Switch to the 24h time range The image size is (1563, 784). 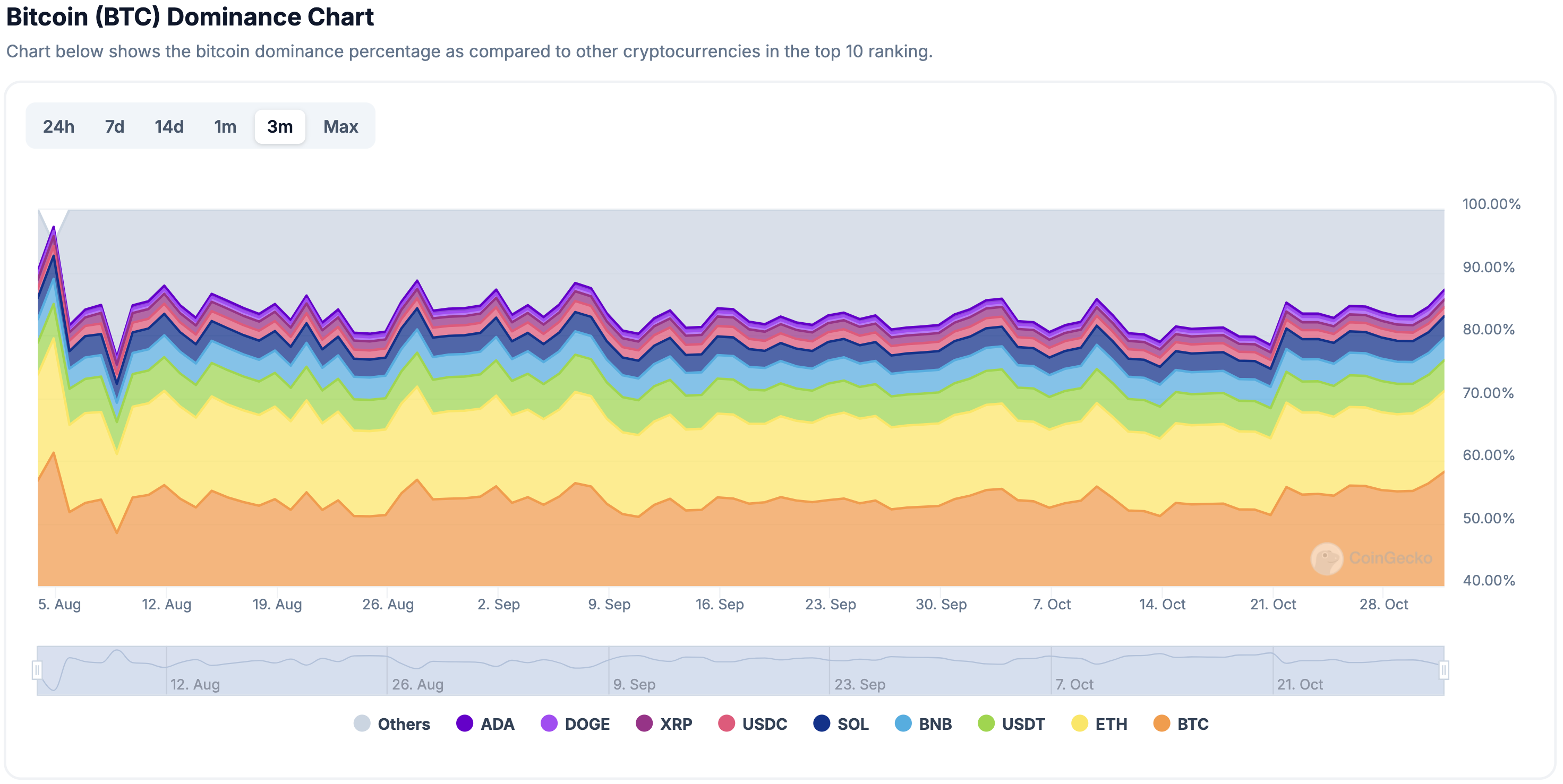pos(59,126)
